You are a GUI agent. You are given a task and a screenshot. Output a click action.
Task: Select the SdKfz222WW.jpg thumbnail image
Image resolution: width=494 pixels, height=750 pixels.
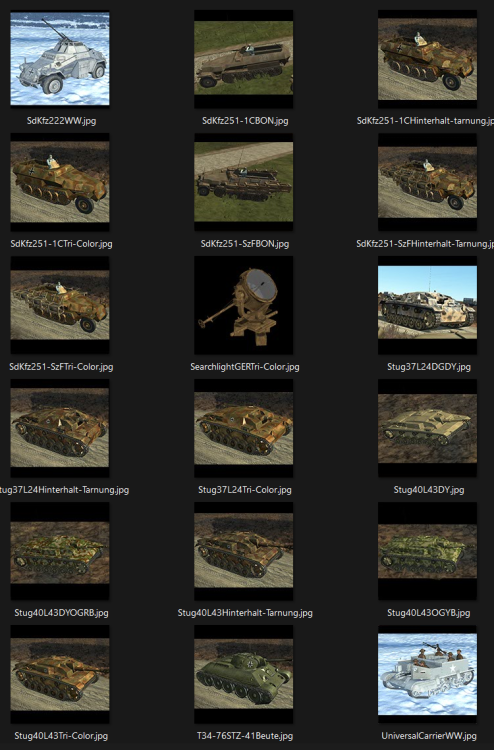tap(60, 59)
